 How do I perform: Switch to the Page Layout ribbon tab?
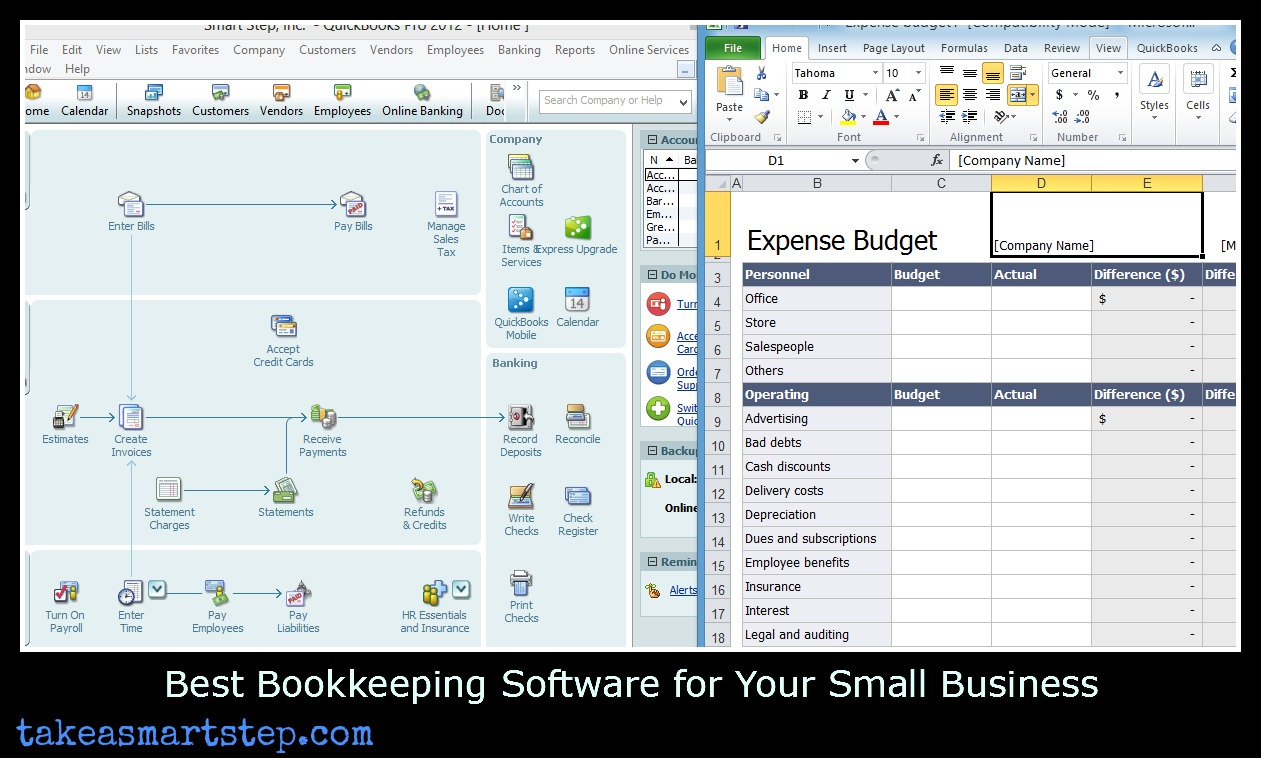click(893, 48)
